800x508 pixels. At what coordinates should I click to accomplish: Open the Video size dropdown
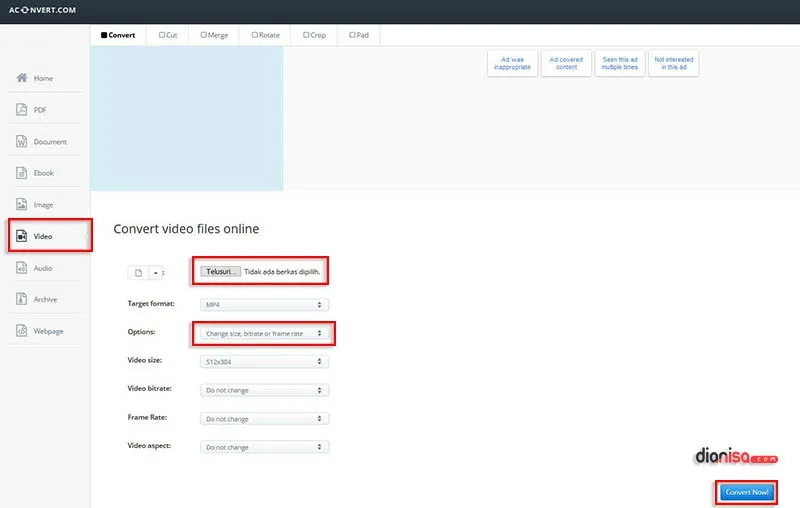tap(264, 361)
